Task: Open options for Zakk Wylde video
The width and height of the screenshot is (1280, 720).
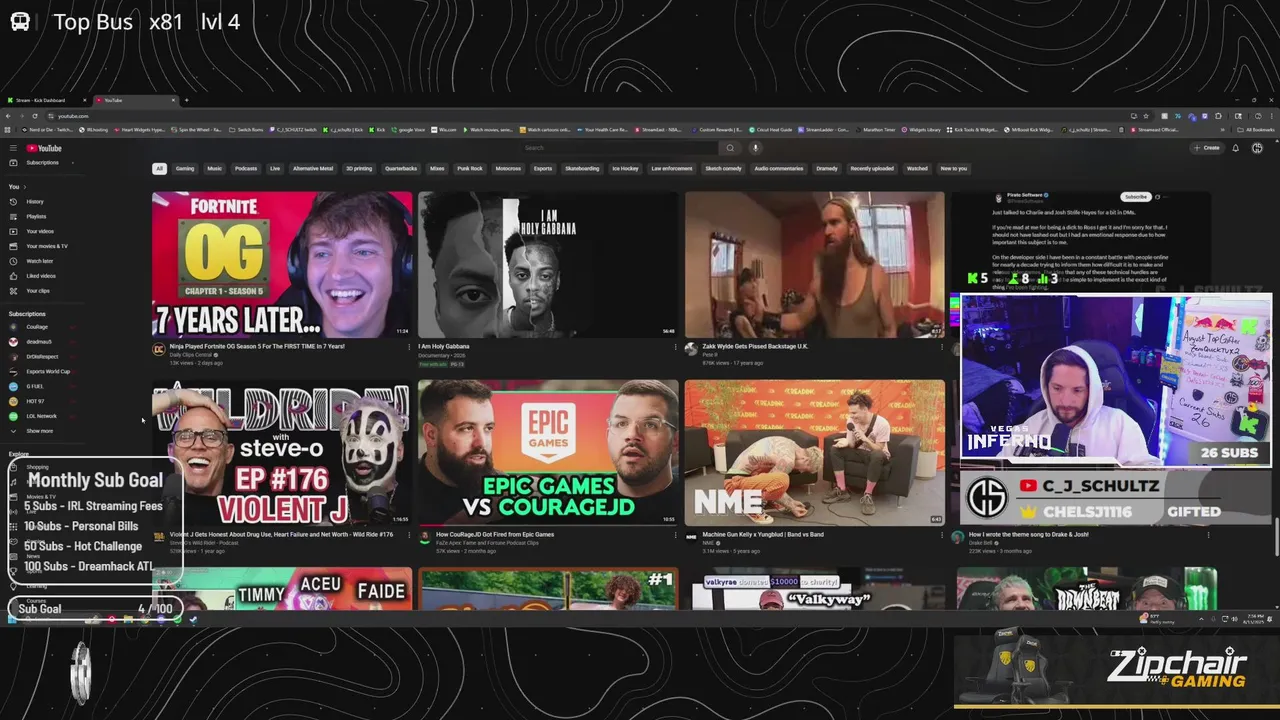Action: [x=941, y=347]
